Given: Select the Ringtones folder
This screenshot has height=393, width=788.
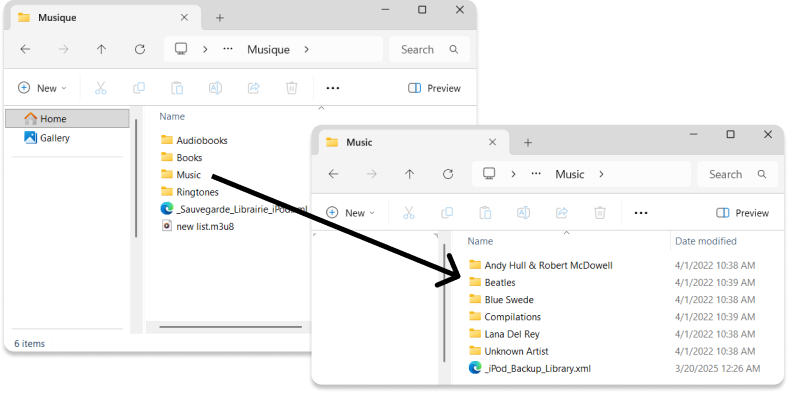Looking at the screenshot, I should [189, 191].
